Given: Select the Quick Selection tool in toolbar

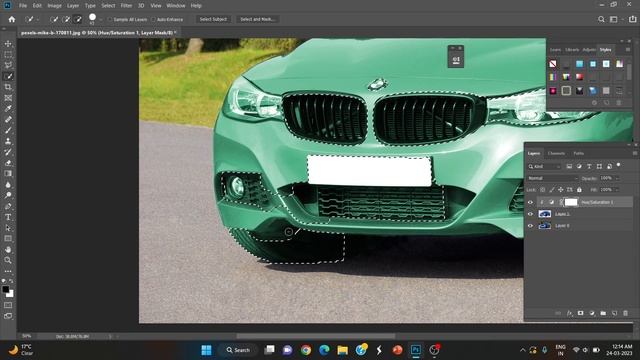Looking at the screenshot, I should (8, 76).
